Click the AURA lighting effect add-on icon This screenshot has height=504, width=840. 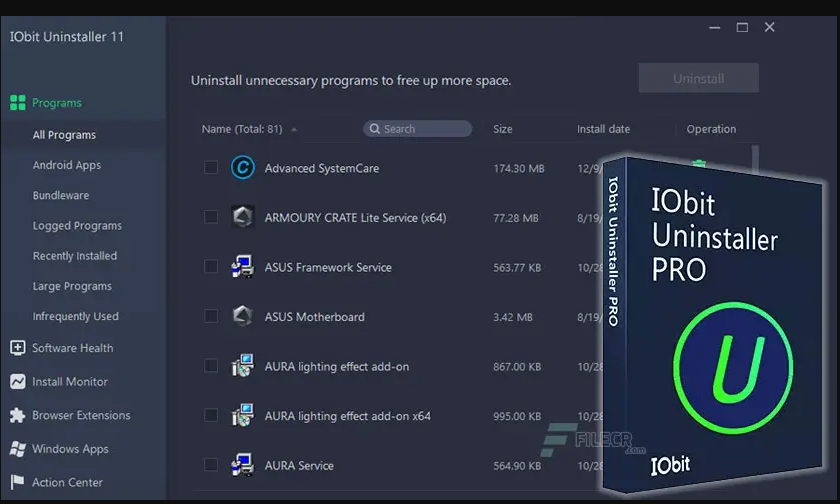point(243,366)
